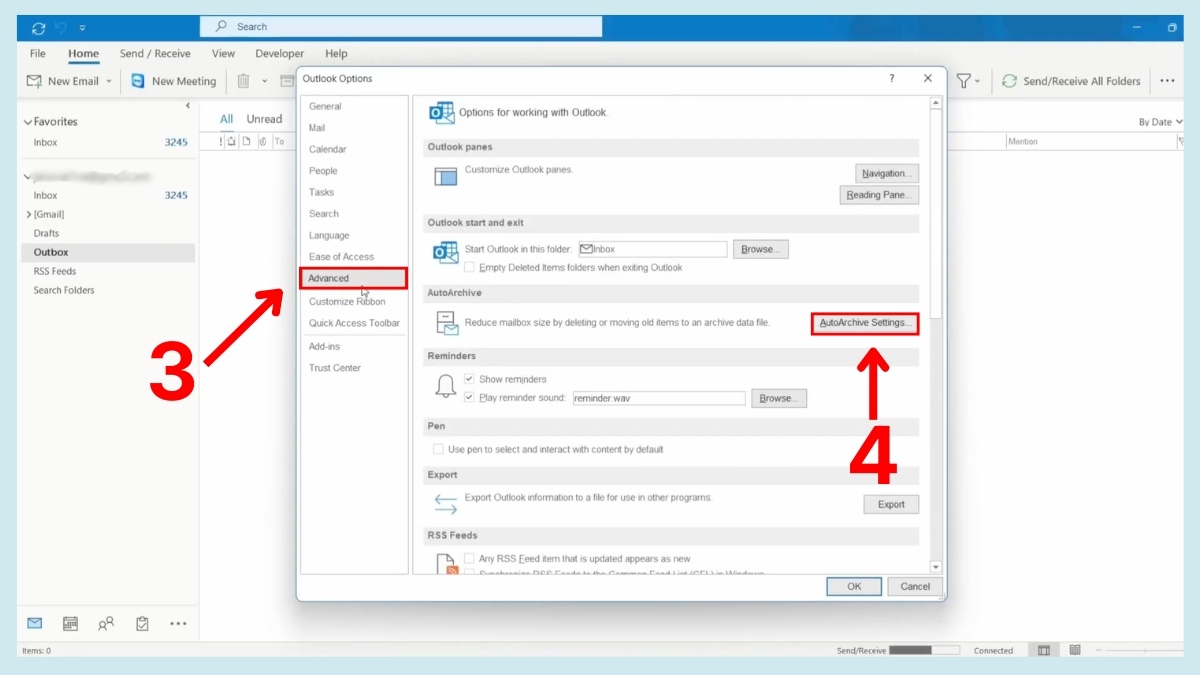The height and width of the screenshot is (675, 1200).
Task: Open People view icon in bottom navigation
Action: tap(106, 623)
